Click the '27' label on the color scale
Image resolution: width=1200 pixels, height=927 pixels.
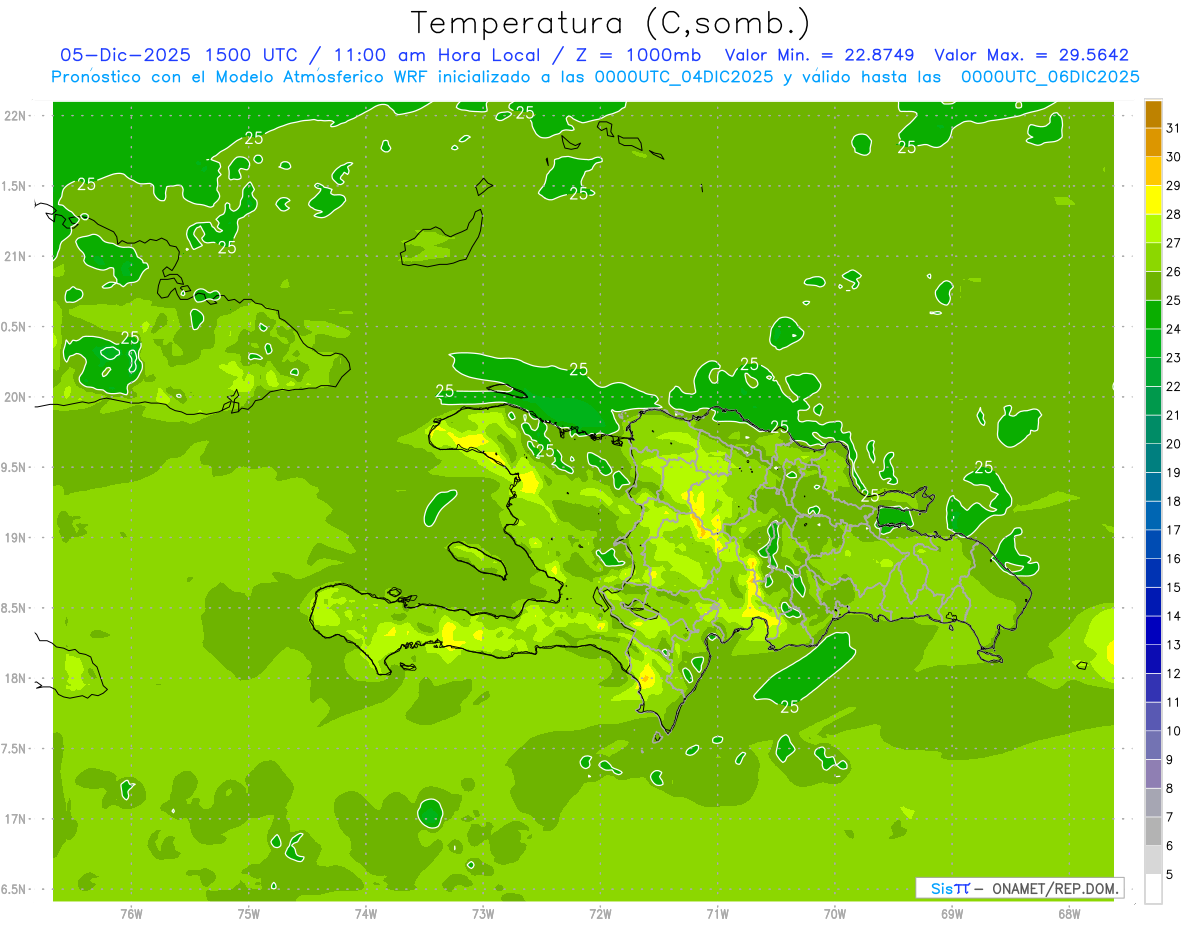1173,243
